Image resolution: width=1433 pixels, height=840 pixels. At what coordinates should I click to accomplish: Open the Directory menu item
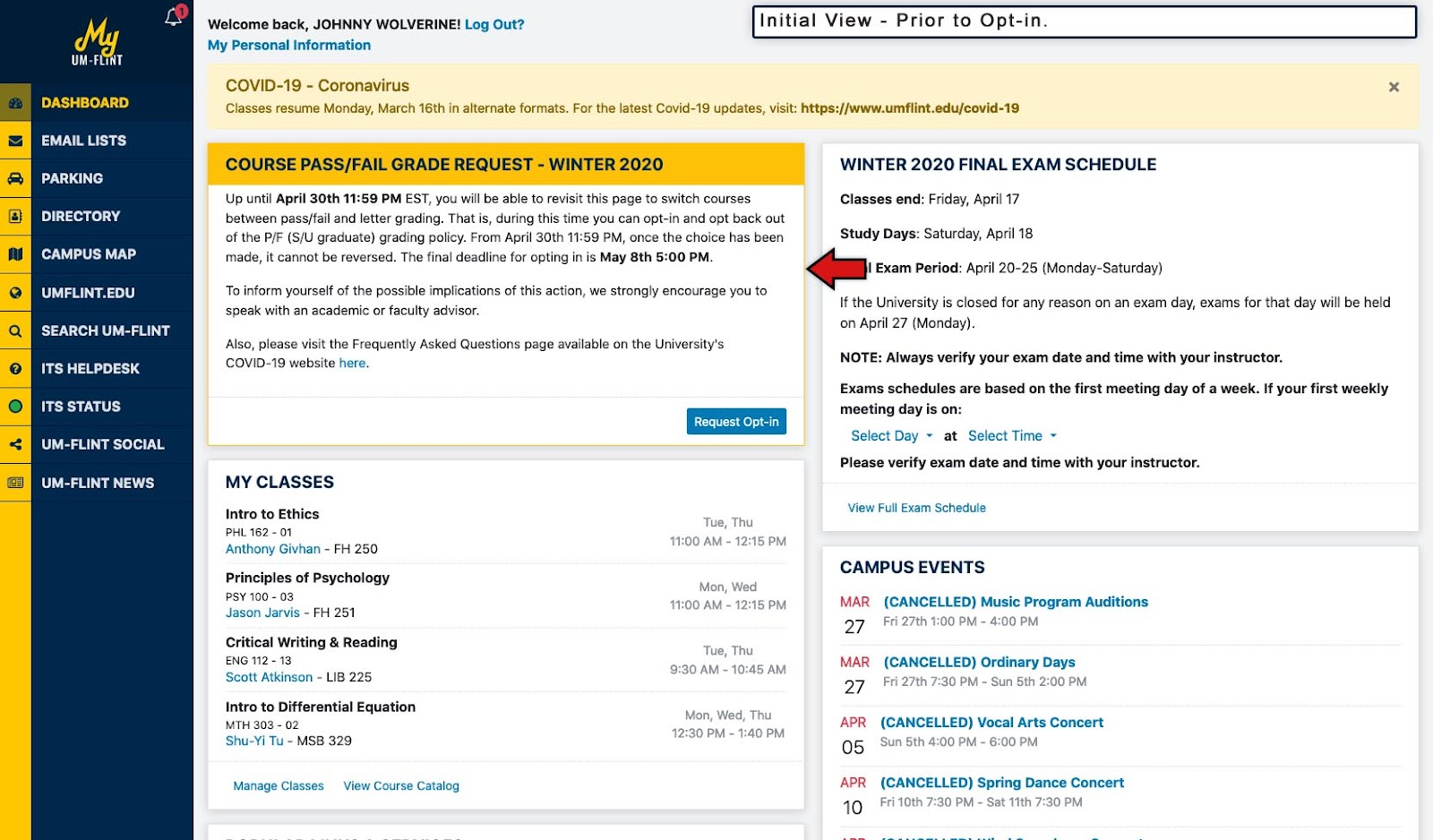coord(81,216)
